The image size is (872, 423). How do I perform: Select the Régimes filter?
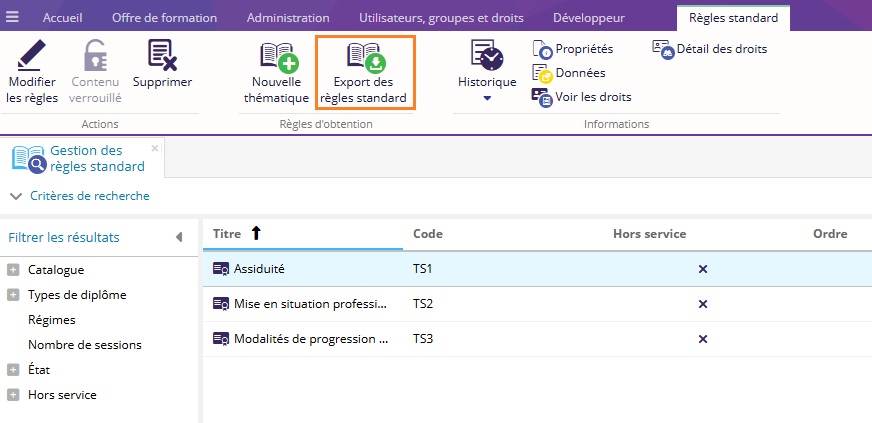[52, 320]
